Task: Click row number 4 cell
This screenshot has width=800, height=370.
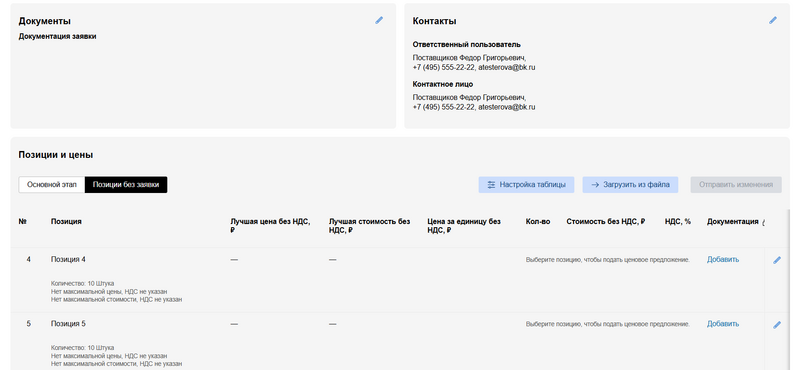Action: coord(29,259)
